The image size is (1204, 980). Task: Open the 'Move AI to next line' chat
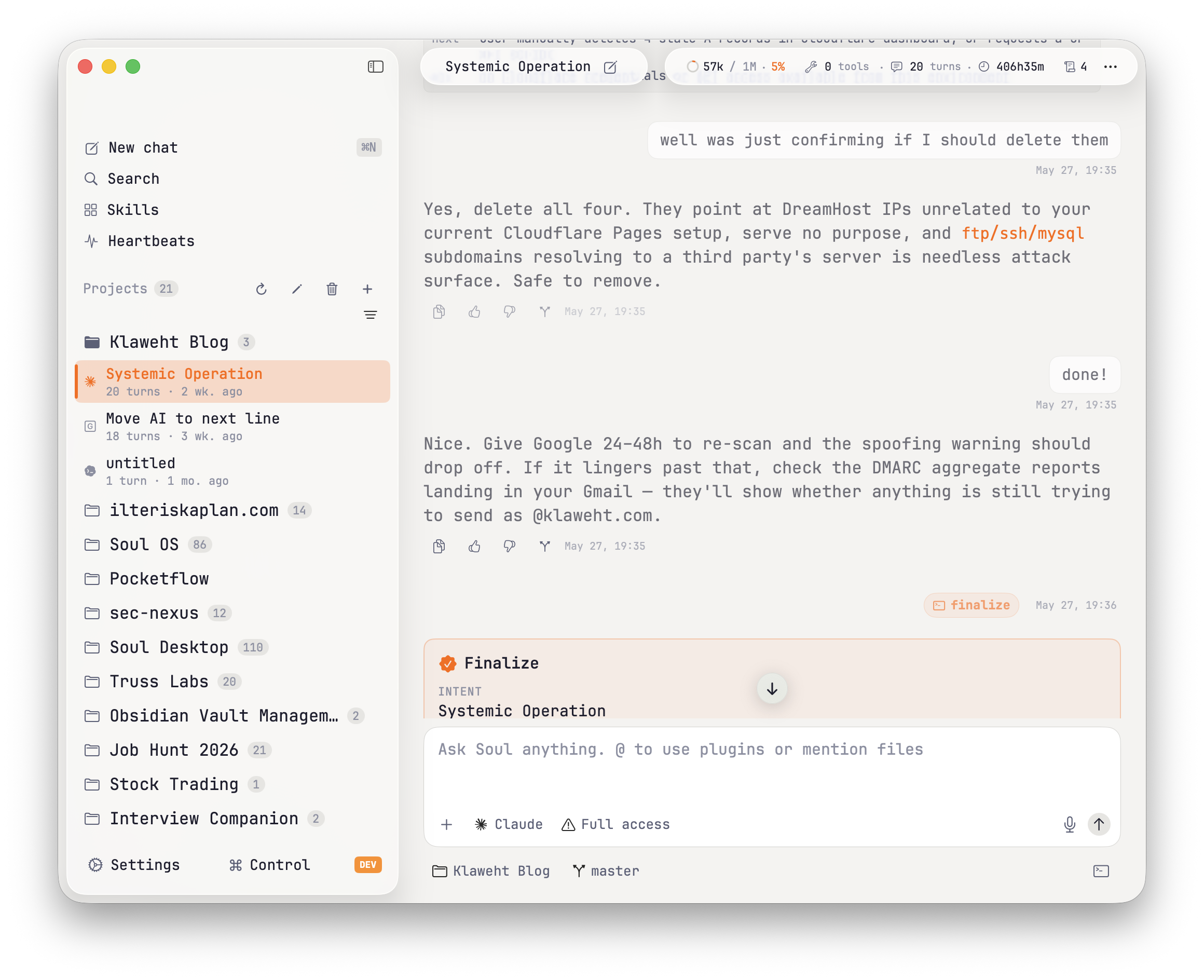(232, 426)
